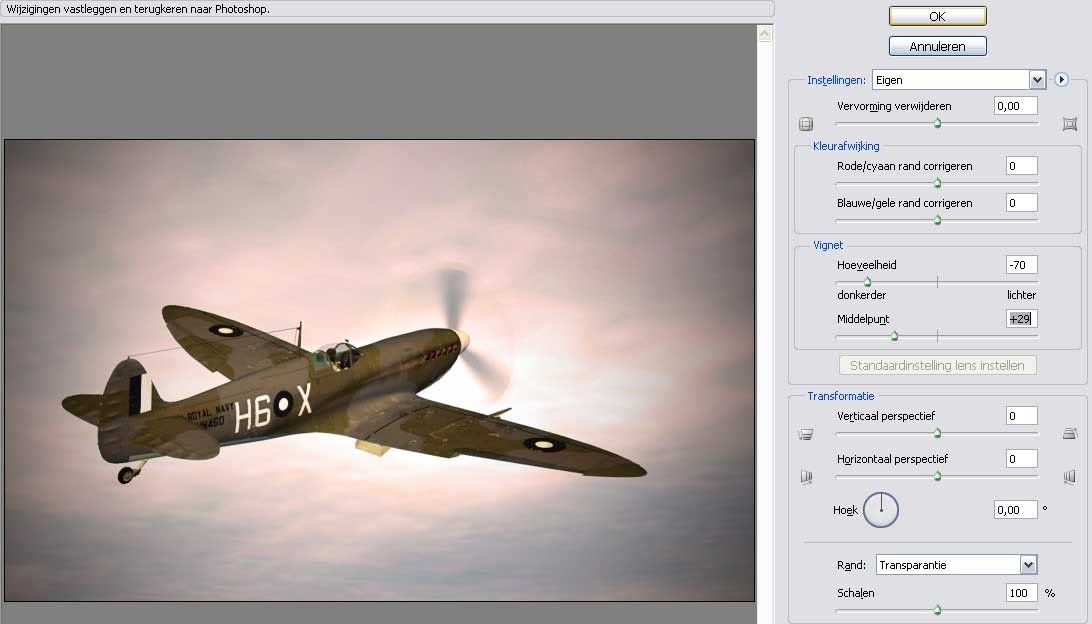1092x624 pixels.
Task: Click the Schalen percentage field
Action: (x=1022, y=593)
